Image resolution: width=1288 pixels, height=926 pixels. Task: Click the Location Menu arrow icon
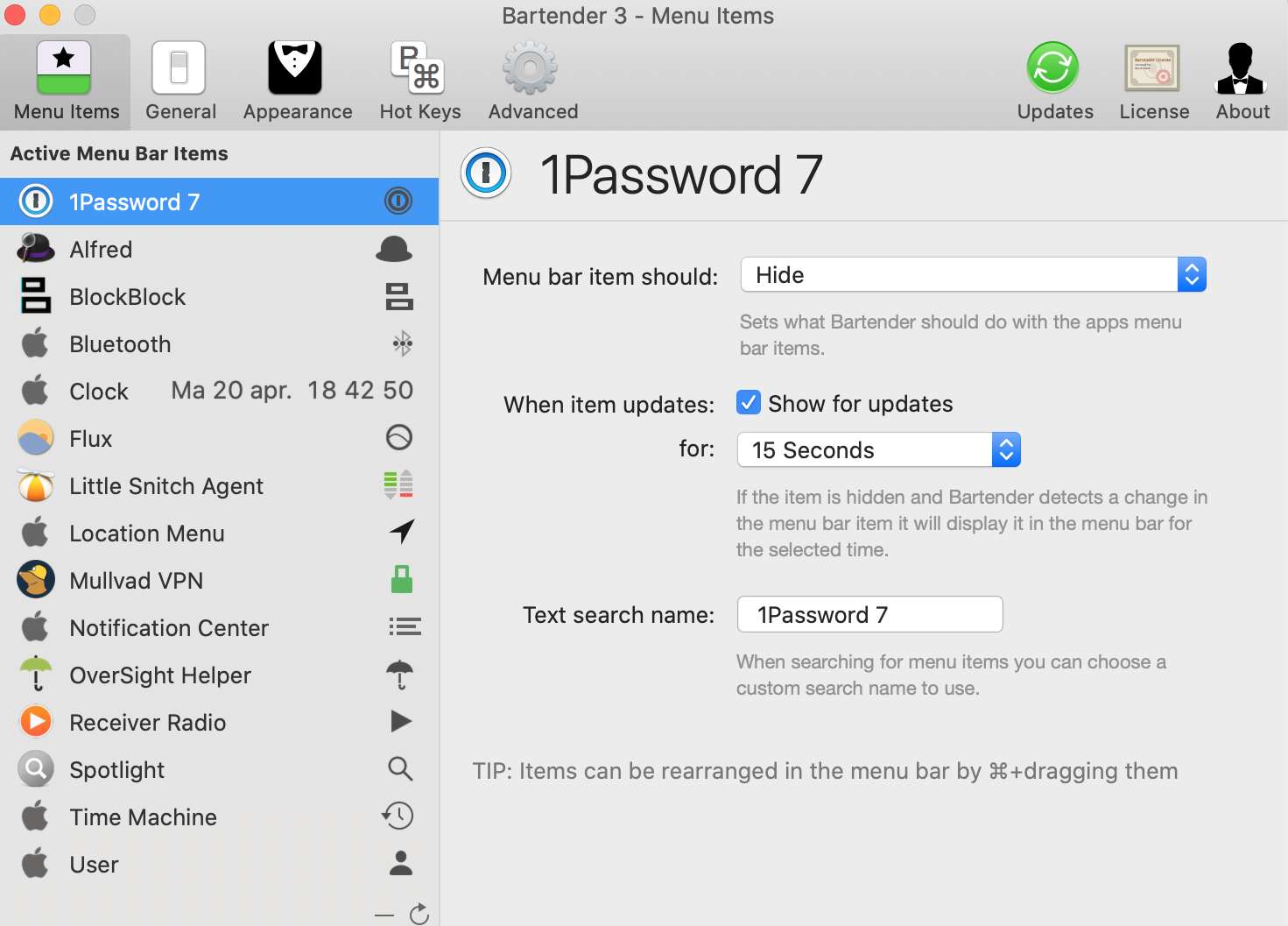pos(402,531)
